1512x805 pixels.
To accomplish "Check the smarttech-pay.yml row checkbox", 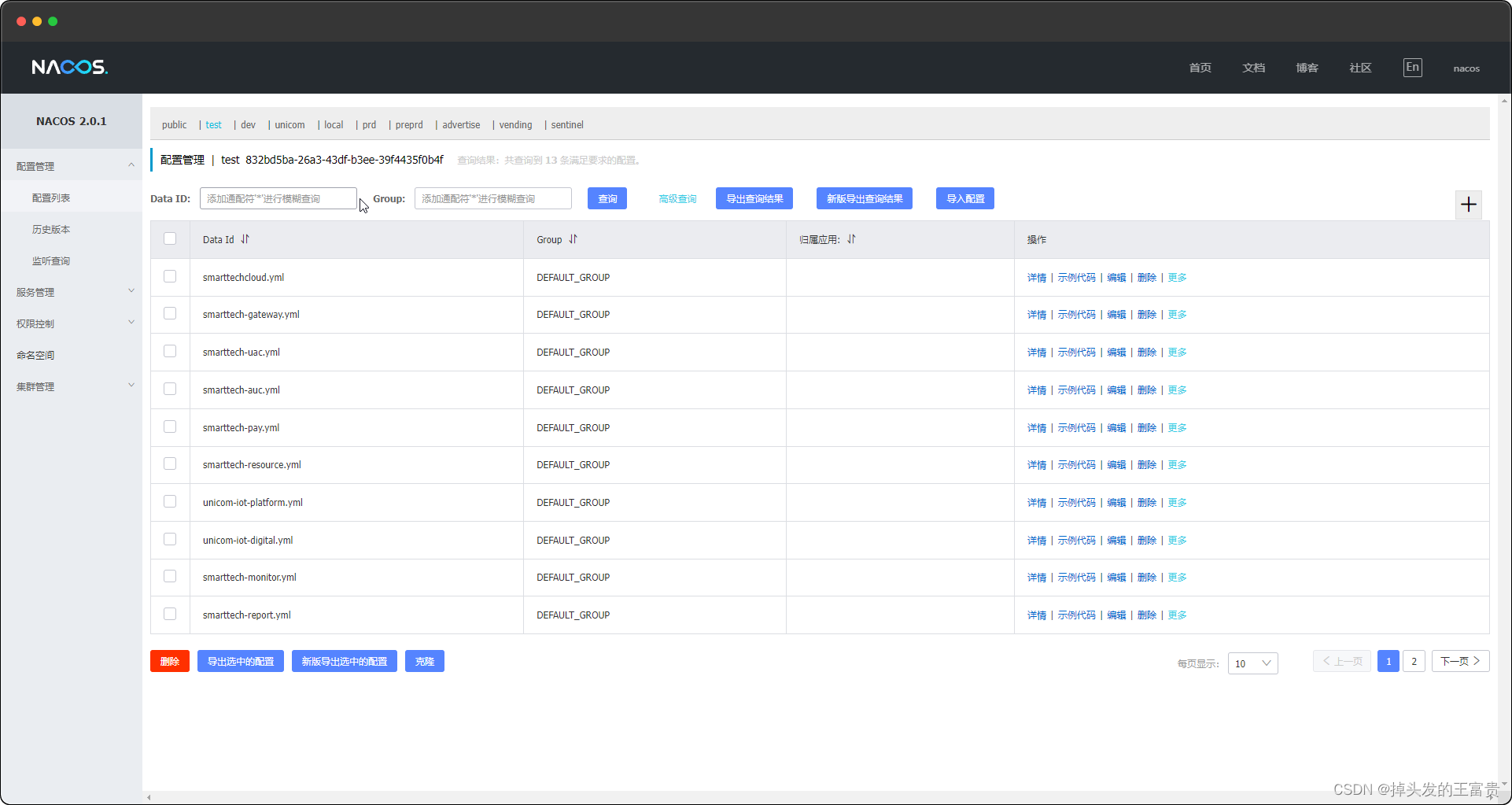I will pos(170,427).
